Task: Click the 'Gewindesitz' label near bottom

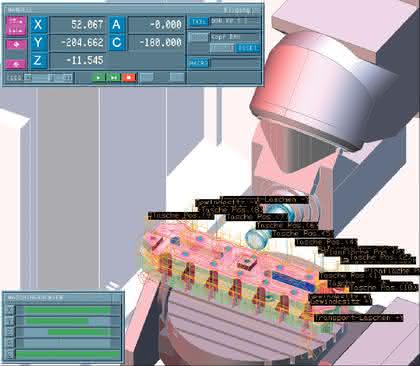Action: point(340,301)
